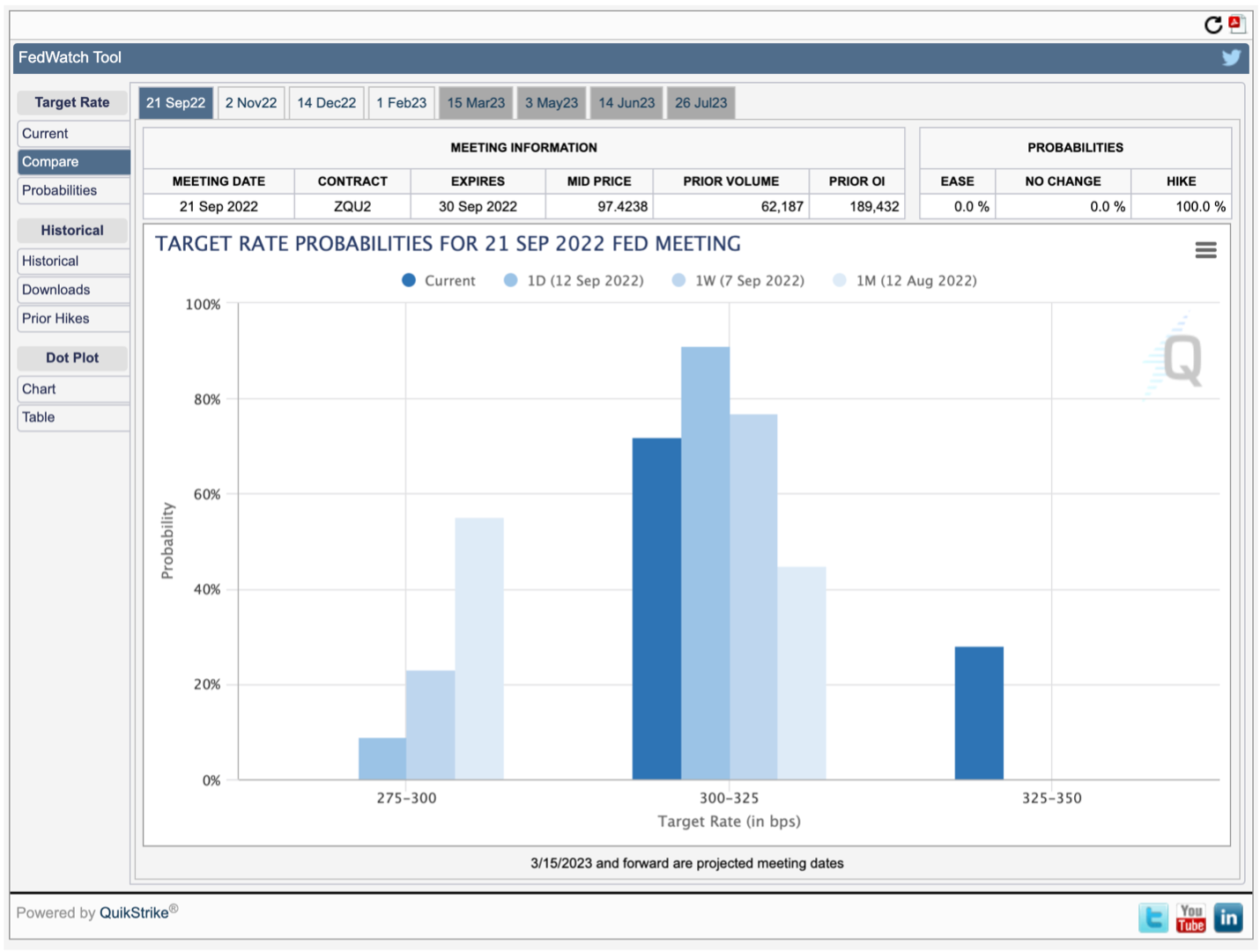
Task: Open Probabilities in the sidebar
Action: coord(73,190)
